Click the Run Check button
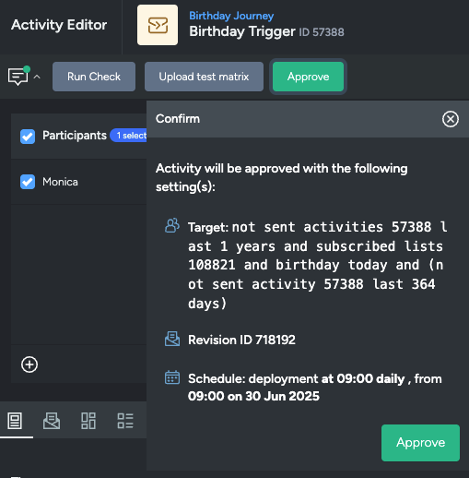 94,77
